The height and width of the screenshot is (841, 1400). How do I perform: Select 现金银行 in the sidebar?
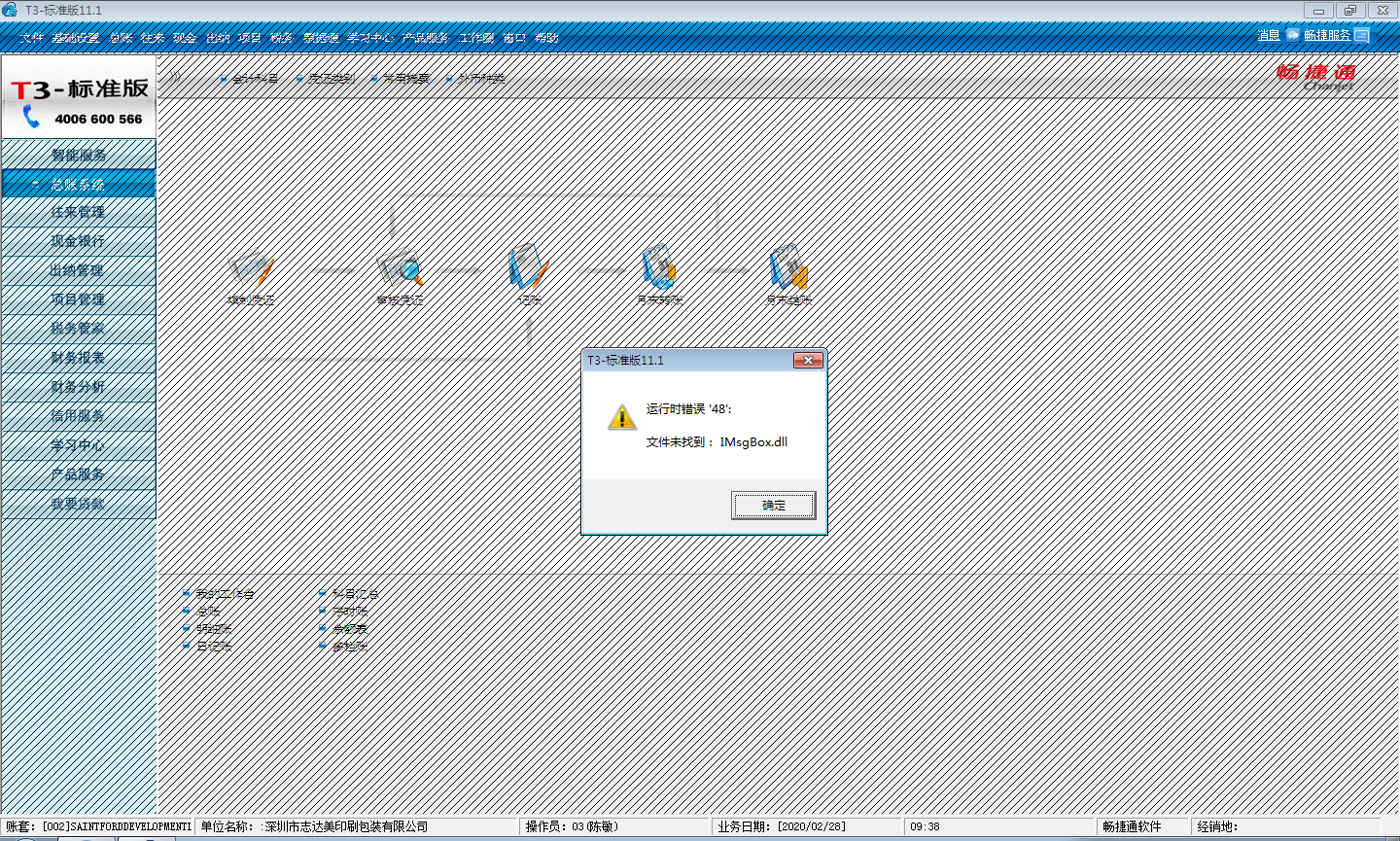(79, 241)
